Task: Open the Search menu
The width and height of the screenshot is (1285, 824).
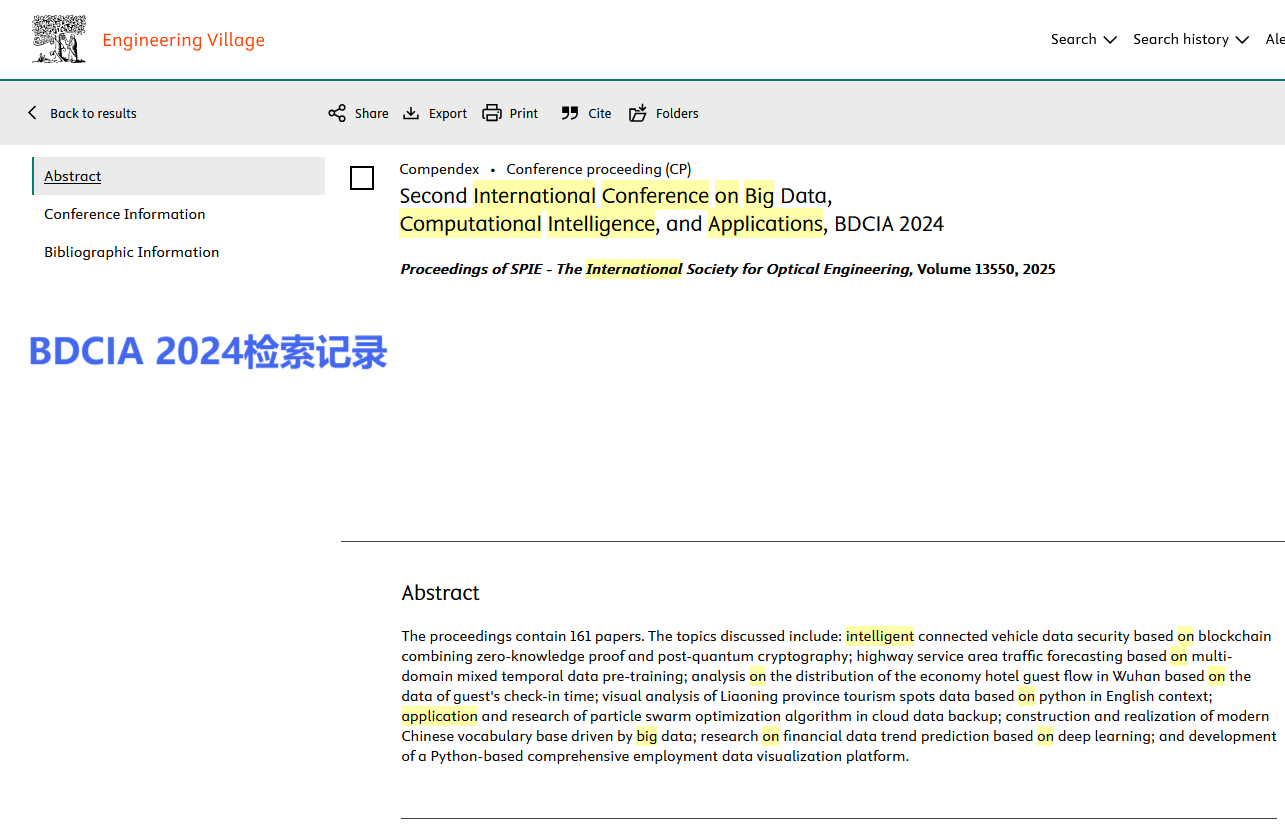Action: click(x=1074, y=39)
